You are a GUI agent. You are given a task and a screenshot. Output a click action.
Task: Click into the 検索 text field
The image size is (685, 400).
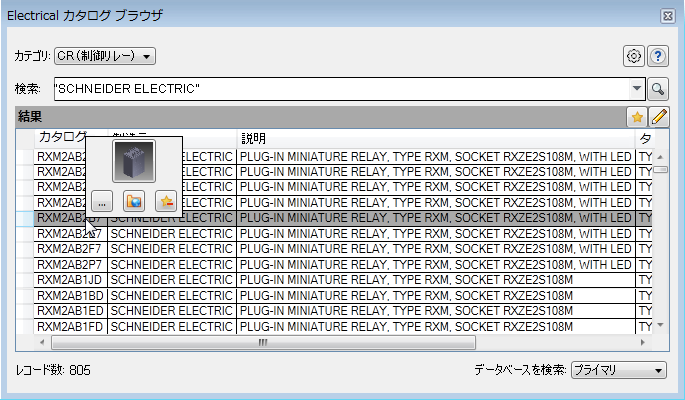click(342, 89)
